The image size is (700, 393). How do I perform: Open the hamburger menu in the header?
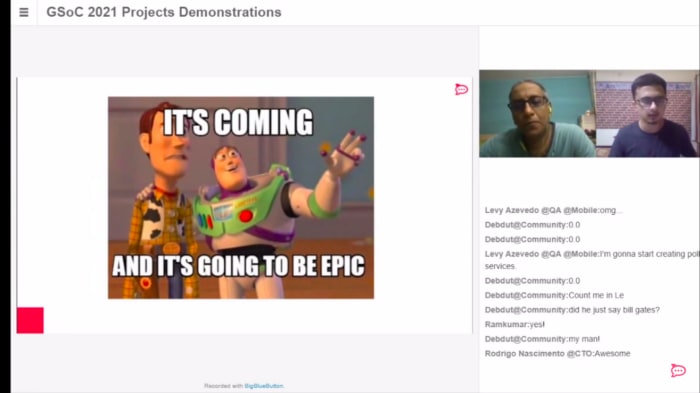[24, 13]
